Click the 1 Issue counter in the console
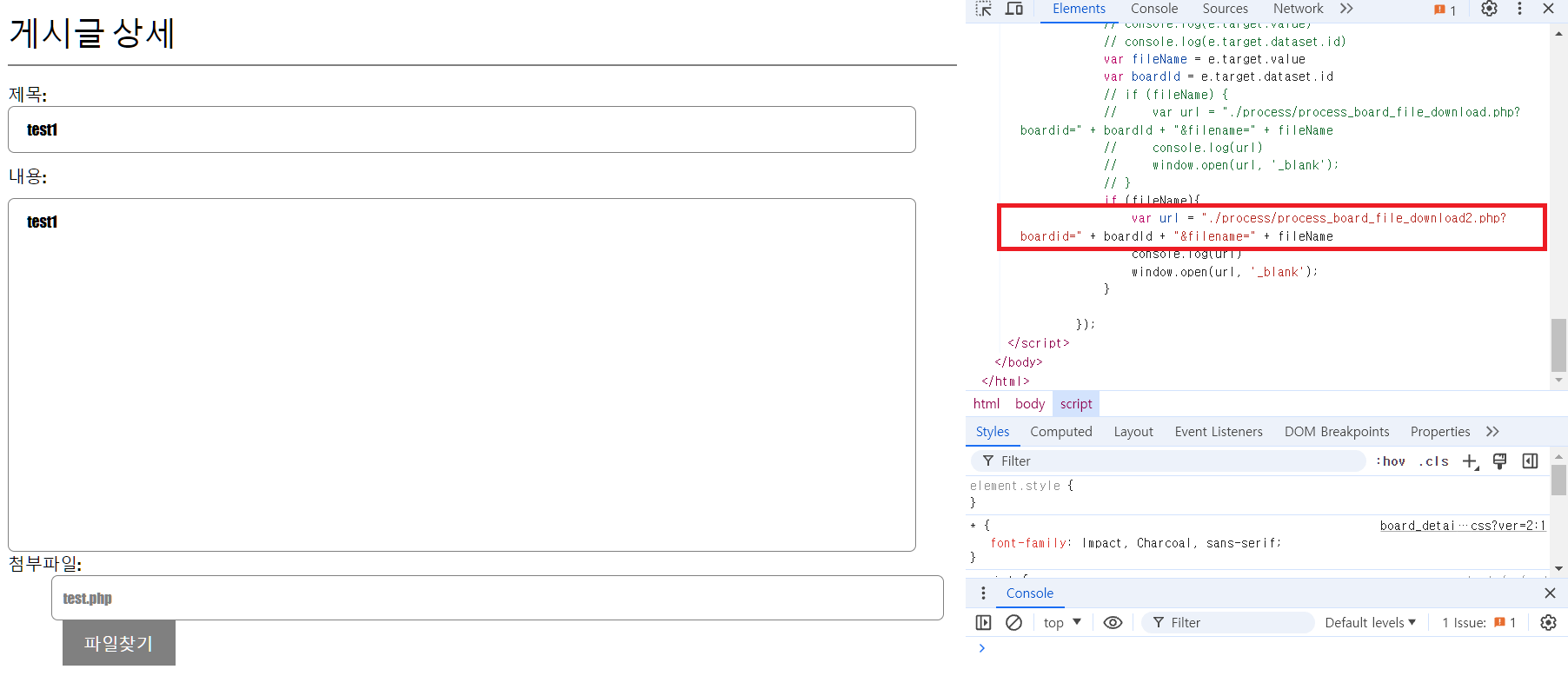This screenshot has width=1568, height=676. [1479, 623]
